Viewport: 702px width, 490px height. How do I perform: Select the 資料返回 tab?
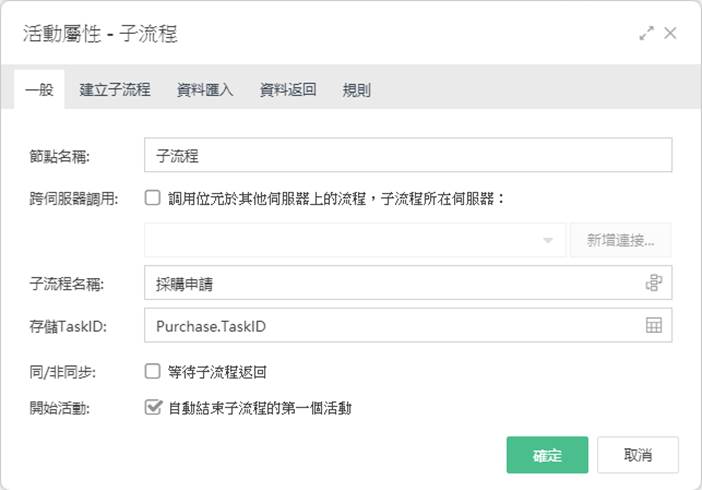pos(288,90)
